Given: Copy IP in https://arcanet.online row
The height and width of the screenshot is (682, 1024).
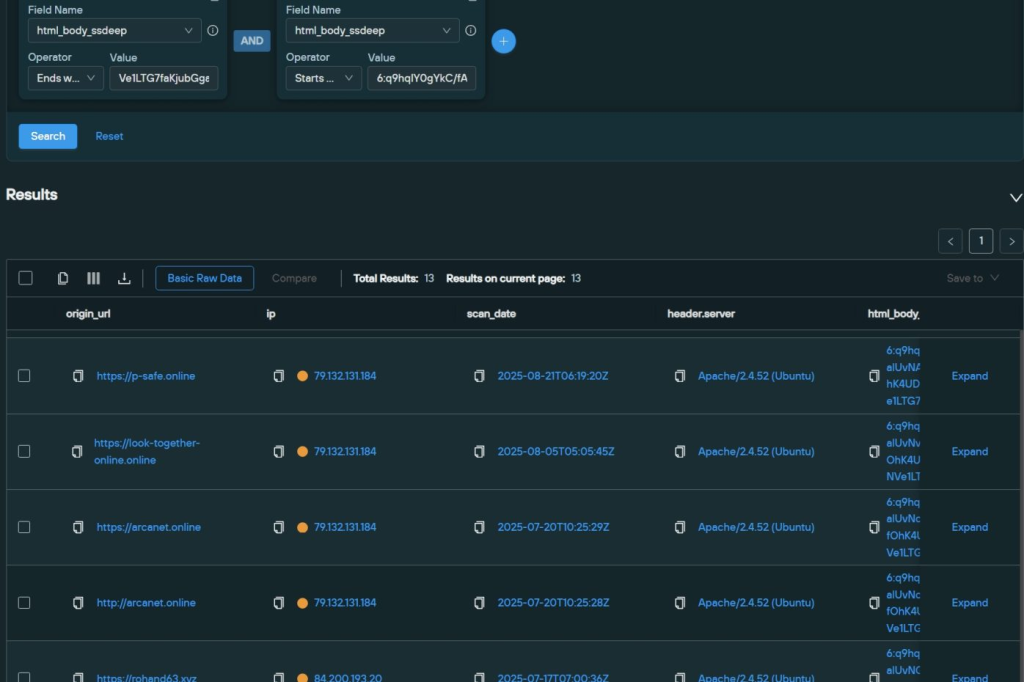Looking at the screenshot, I should [279, 527].
